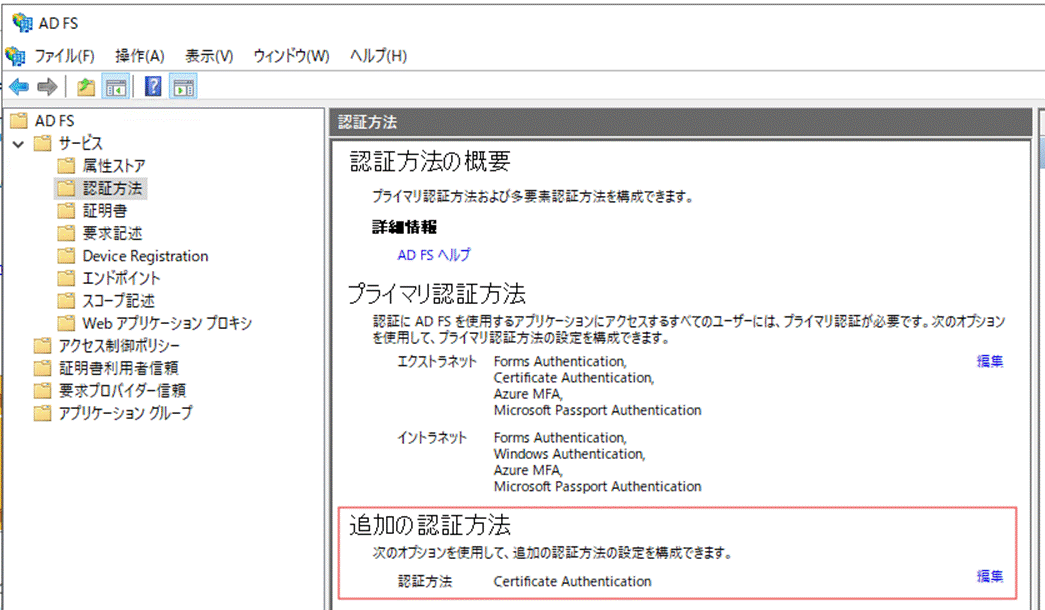Click the folder icon next to 証明書

(x=66, y=211)
